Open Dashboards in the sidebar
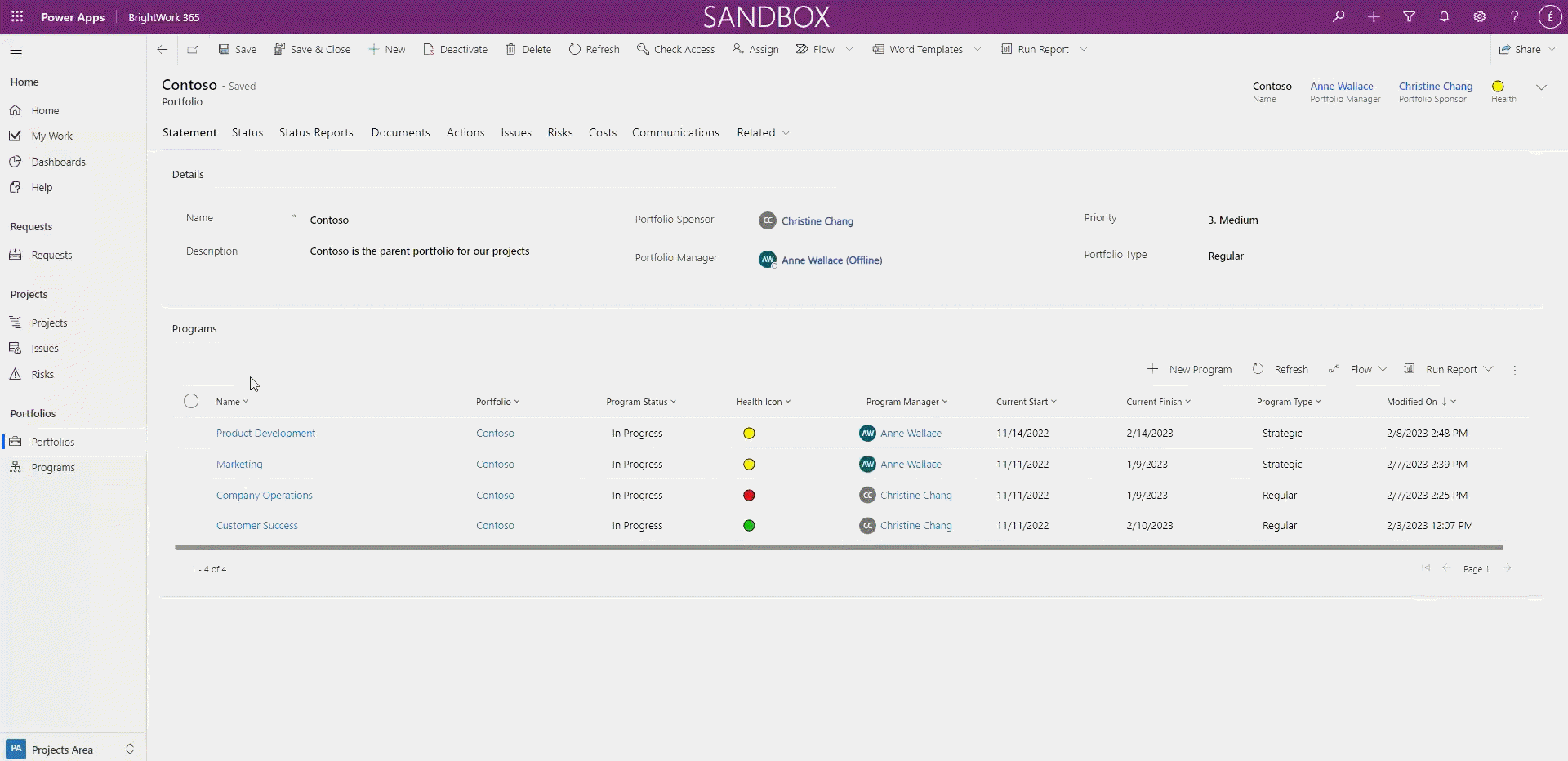1568x761 pixels. pos(58,162)
